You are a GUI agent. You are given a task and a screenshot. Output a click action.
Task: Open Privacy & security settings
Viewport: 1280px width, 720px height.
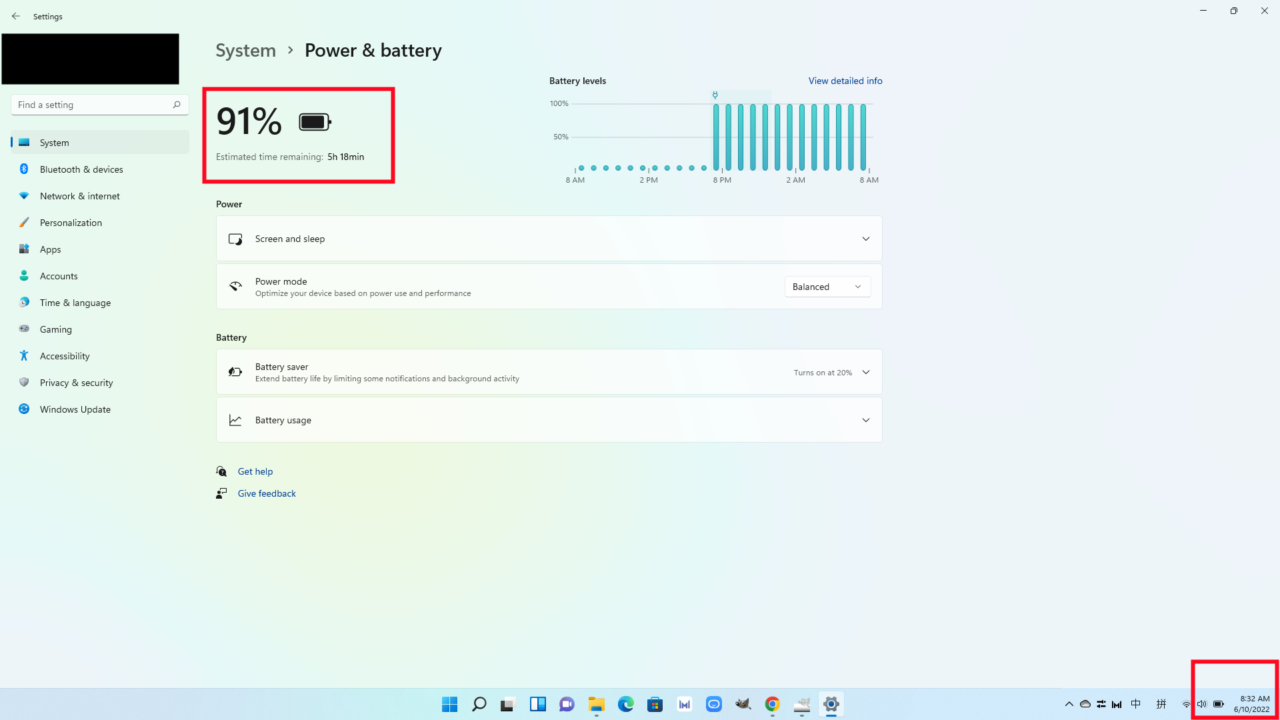(x=100, y=383)
